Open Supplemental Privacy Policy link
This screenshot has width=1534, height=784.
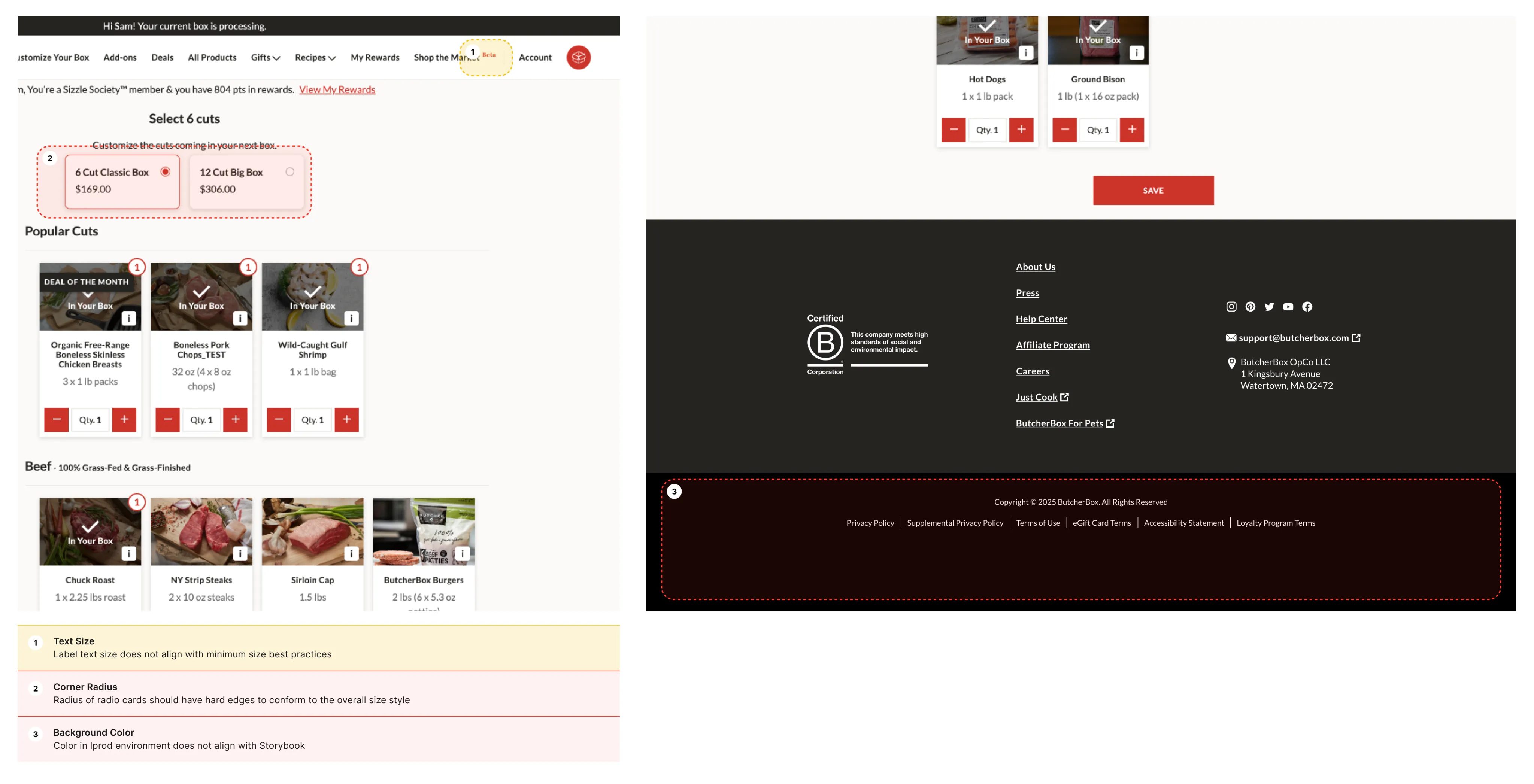coord(955,523)
